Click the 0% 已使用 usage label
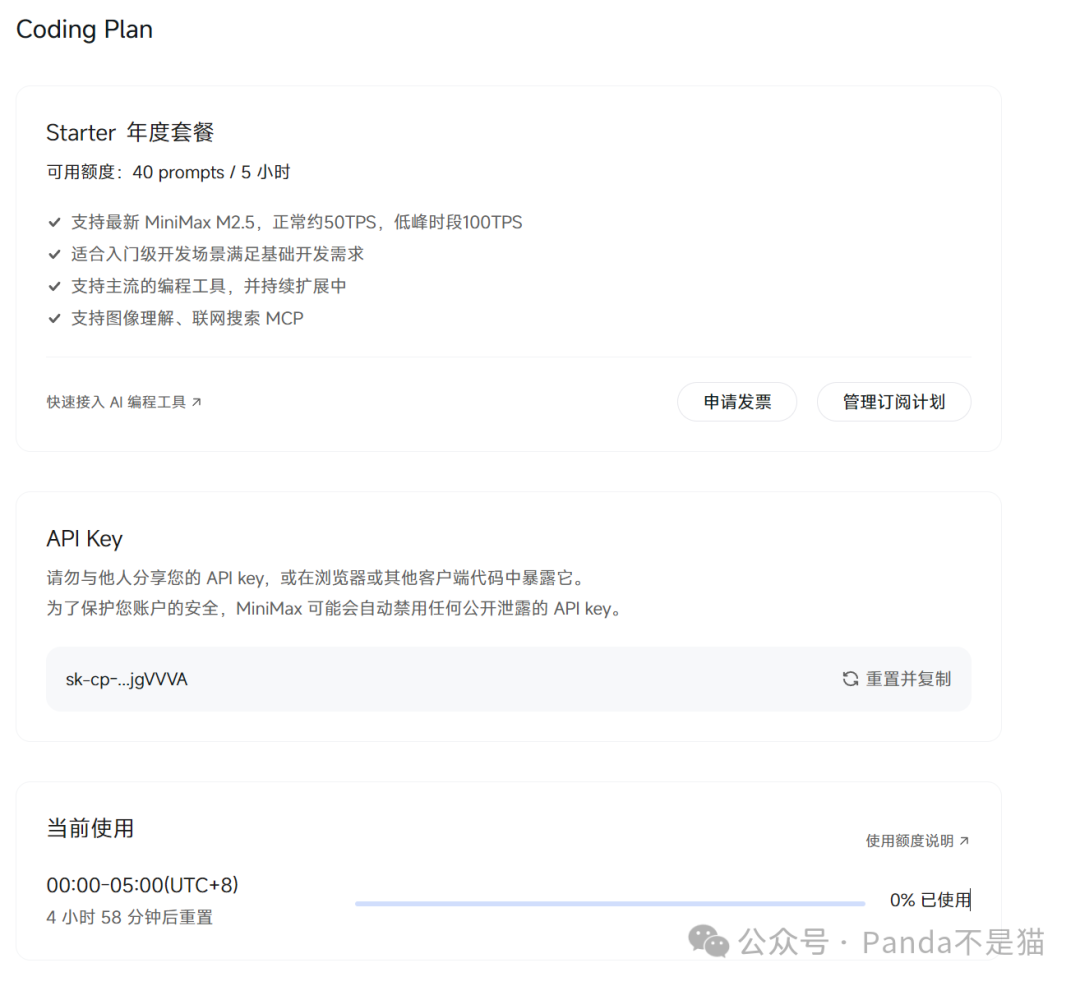The height and width of the screenshot is (986, 1080). [930, 900]
